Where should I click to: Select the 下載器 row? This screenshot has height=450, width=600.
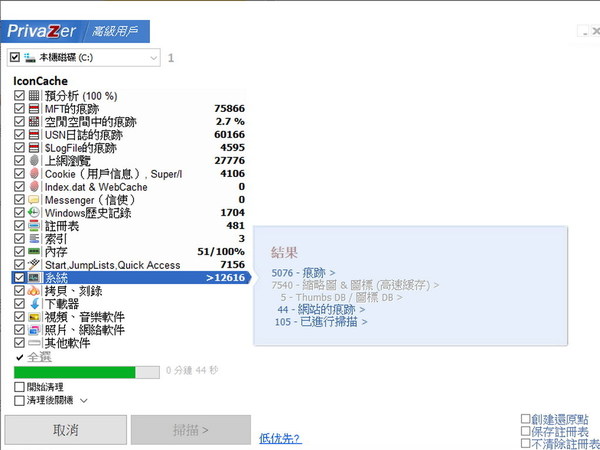(129, 304)
